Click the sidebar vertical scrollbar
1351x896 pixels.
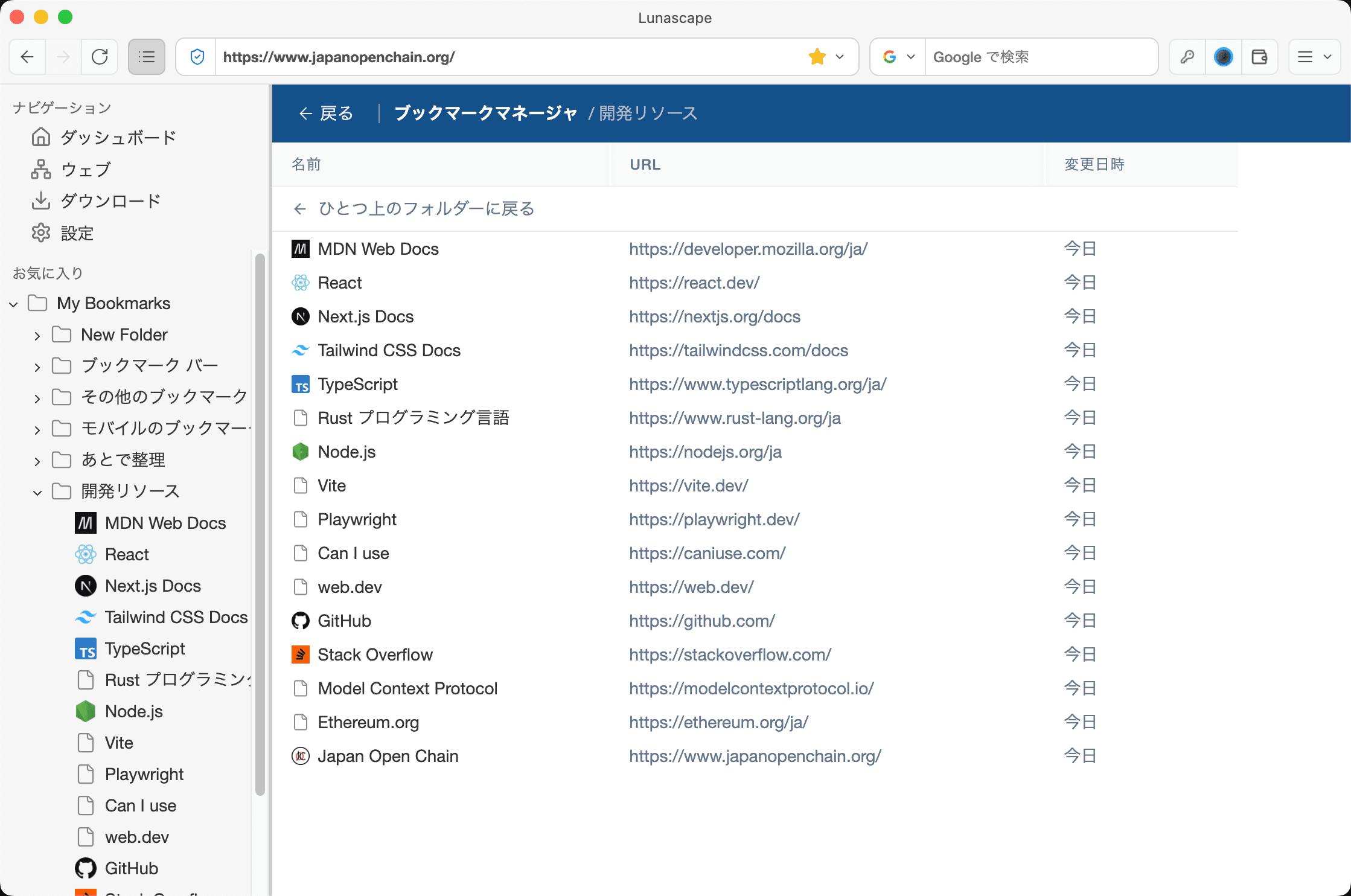(x=260, y=524)
